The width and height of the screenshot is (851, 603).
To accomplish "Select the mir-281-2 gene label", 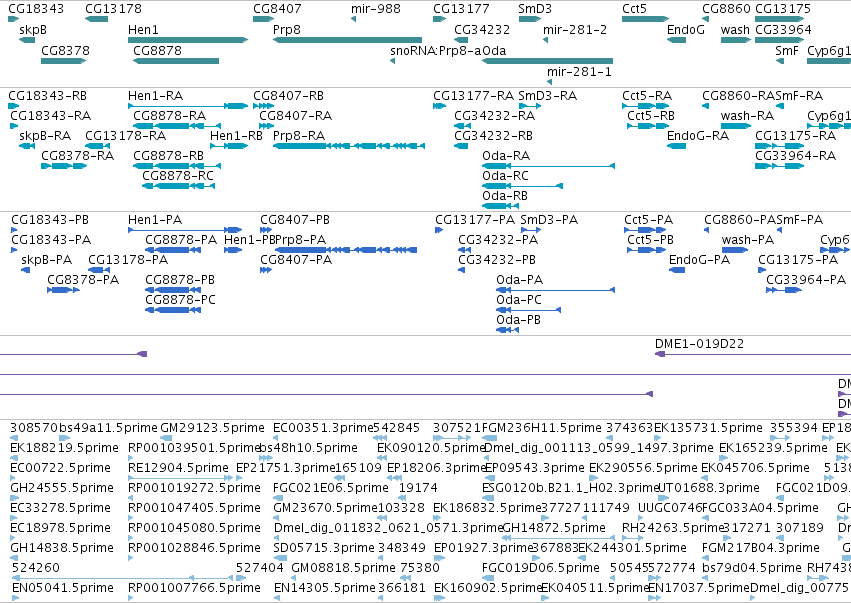I will point(575,30).
